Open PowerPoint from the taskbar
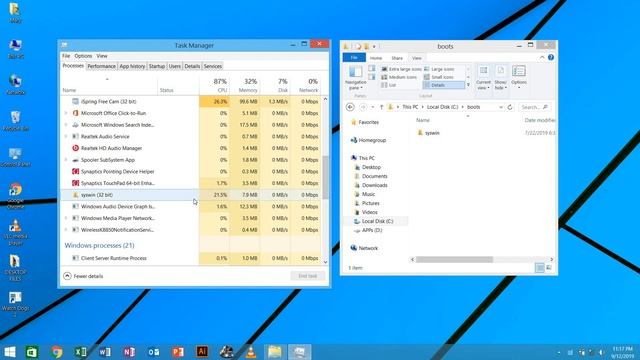This screenshot has height=360, width=640. 178,352
